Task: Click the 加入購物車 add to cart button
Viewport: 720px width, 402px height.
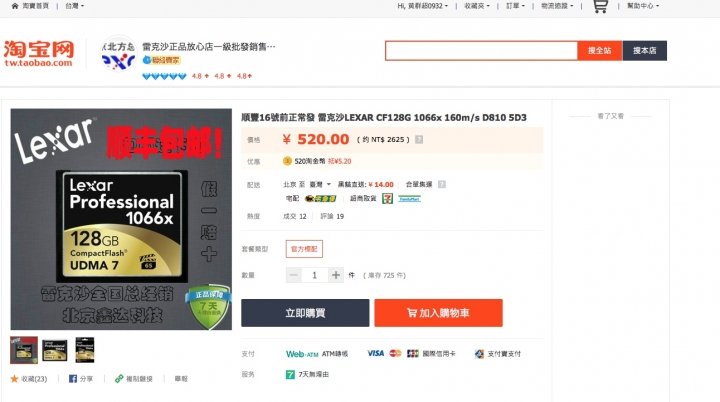Action: pyautogui.click(x=439, y=313)
